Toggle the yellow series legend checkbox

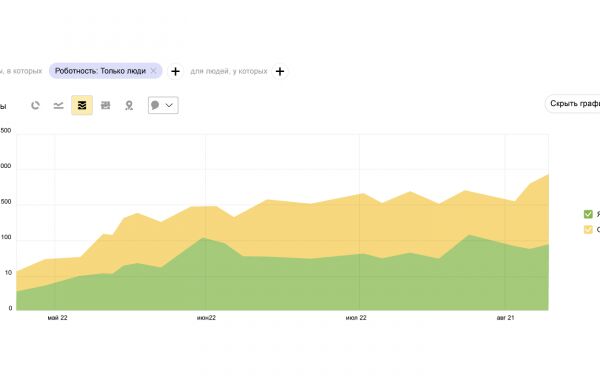[x=588, y=229]
